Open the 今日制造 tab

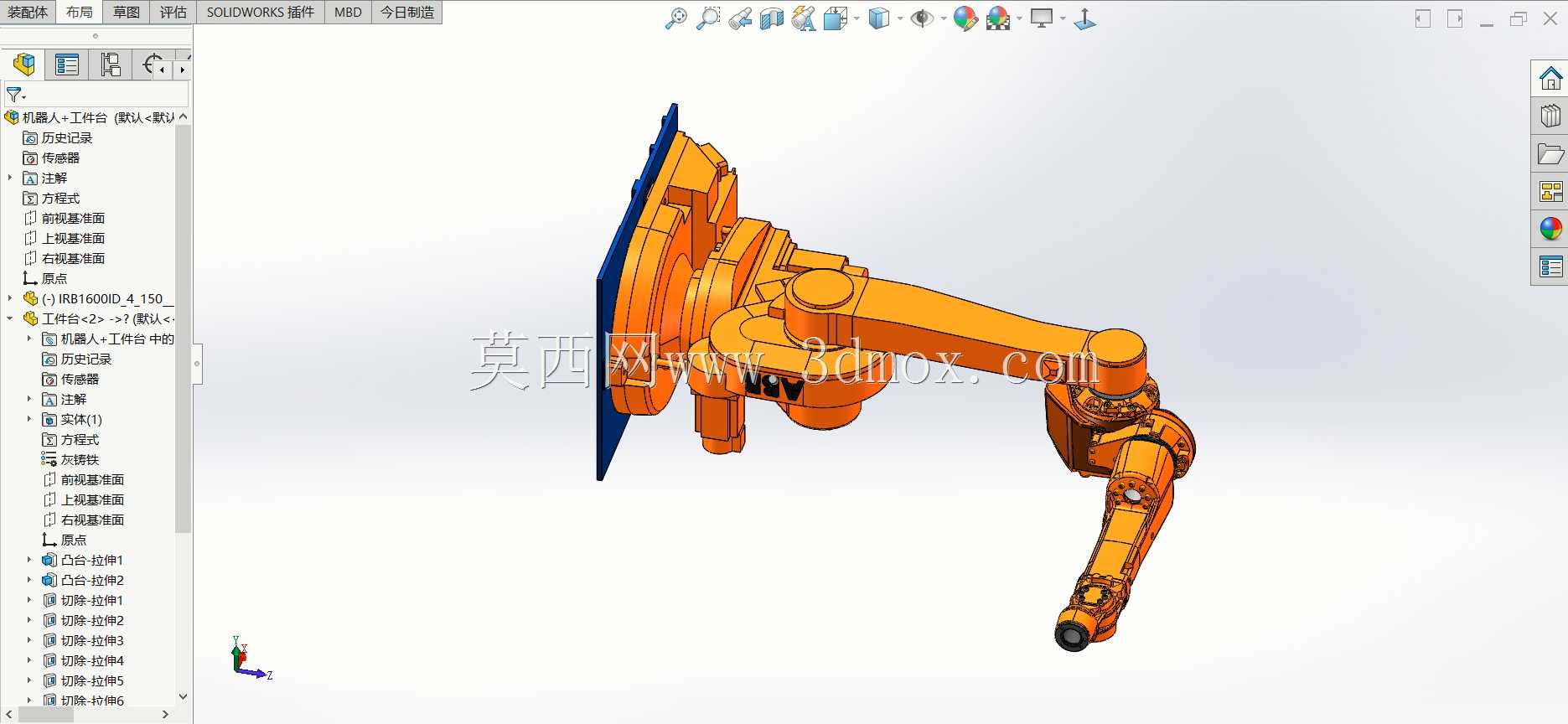pyautogui.click(x=407, y=12)
